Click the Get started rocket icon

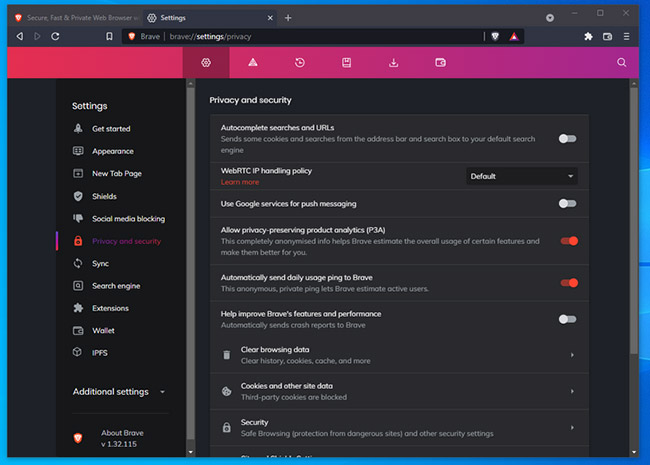tap(78, 128)
